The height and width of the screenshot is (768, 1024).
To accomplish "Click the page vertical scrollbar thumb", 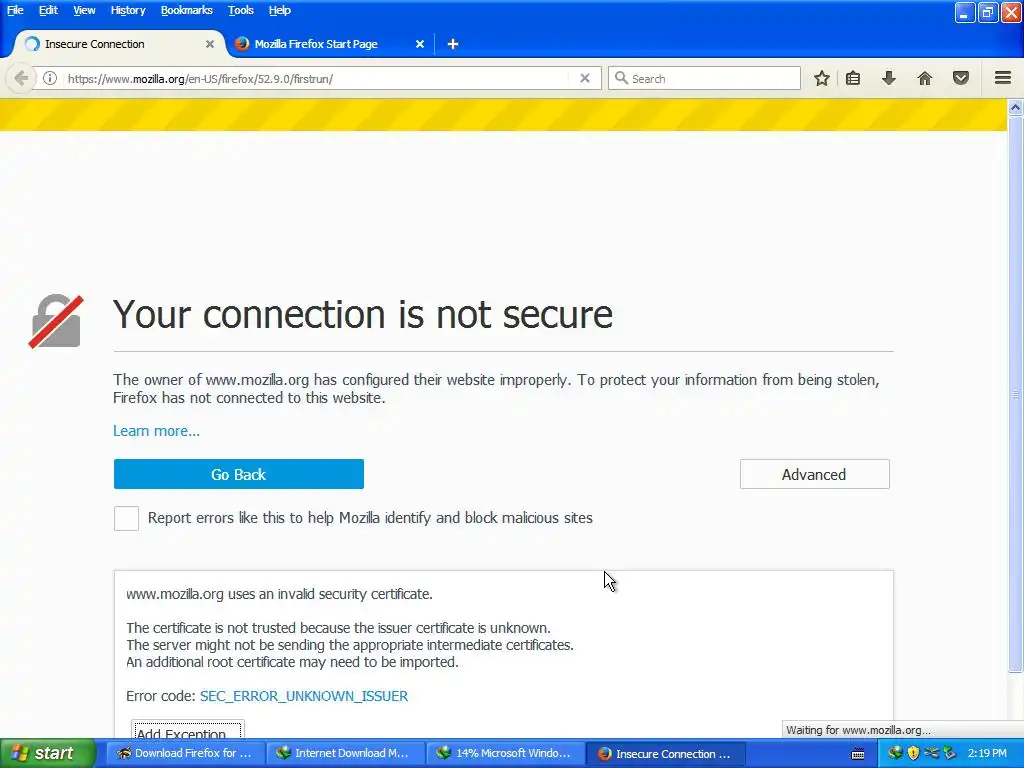I will pos(1015,394).
